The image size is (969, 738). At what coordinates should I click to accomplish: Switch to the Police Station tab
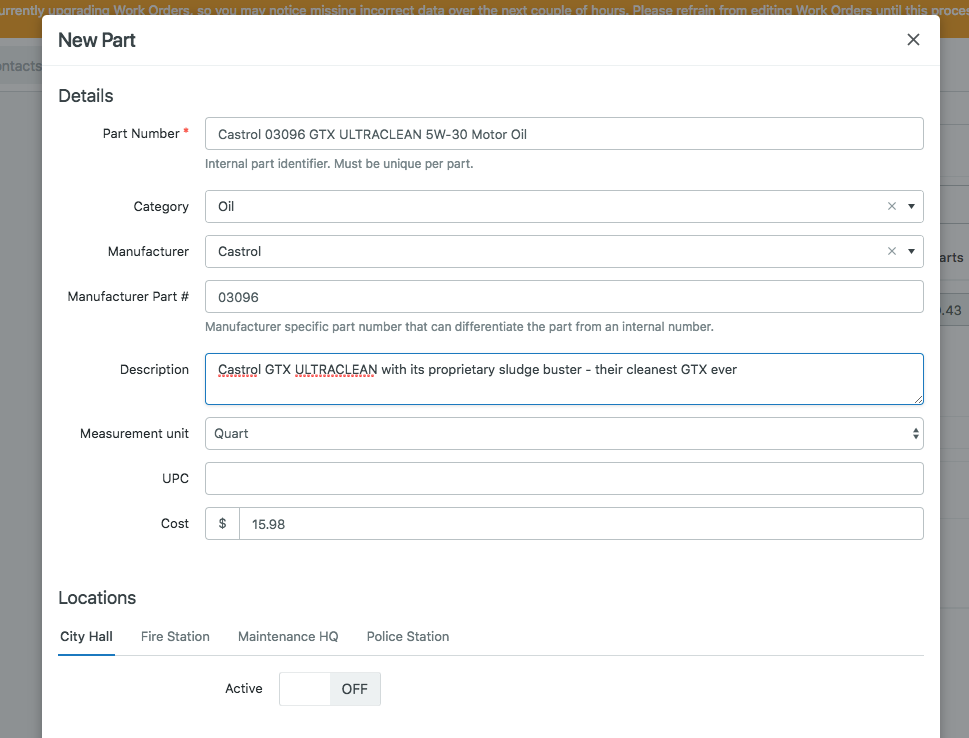coord(408,637)
